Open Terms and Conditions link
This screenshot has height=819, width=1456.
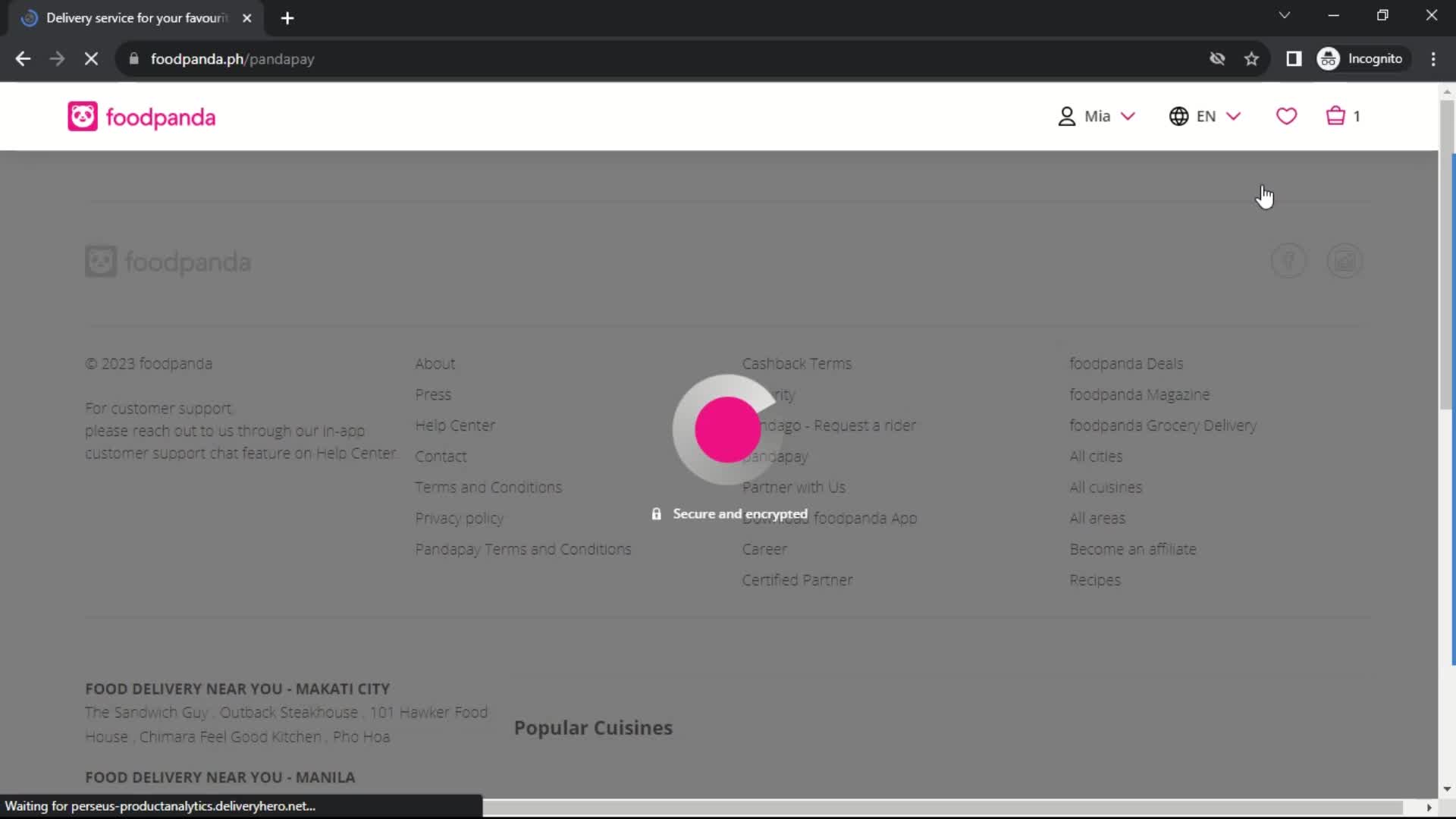488,487
